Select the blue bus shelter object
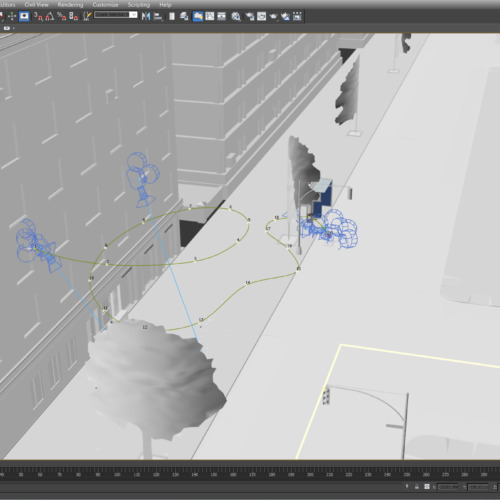This screenshot has width=500, height=500. click(321, 197)
